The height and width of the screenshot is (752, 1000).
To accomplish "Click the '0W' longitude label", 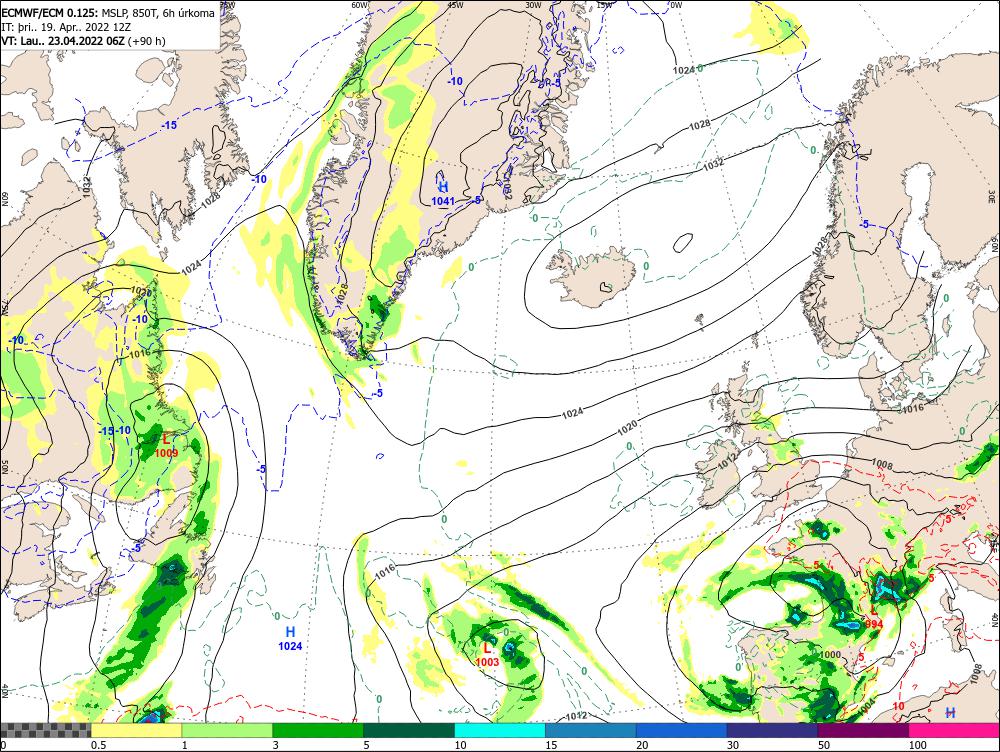I will pyautogui.click(x=676, y=4).
